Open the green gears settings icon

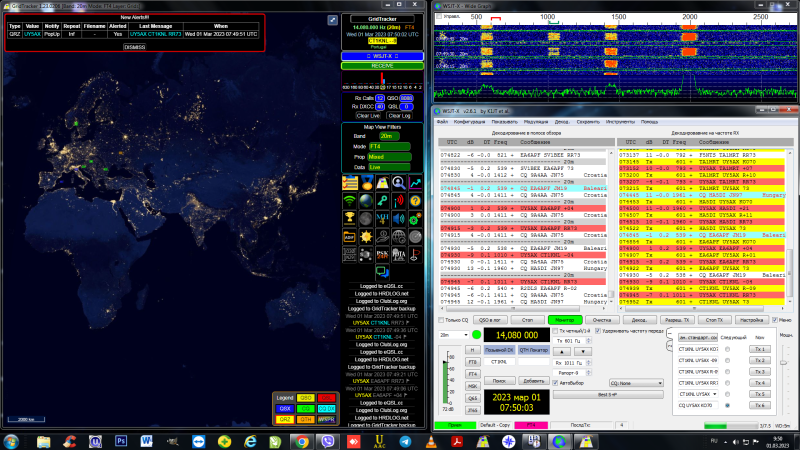[415, 218]
